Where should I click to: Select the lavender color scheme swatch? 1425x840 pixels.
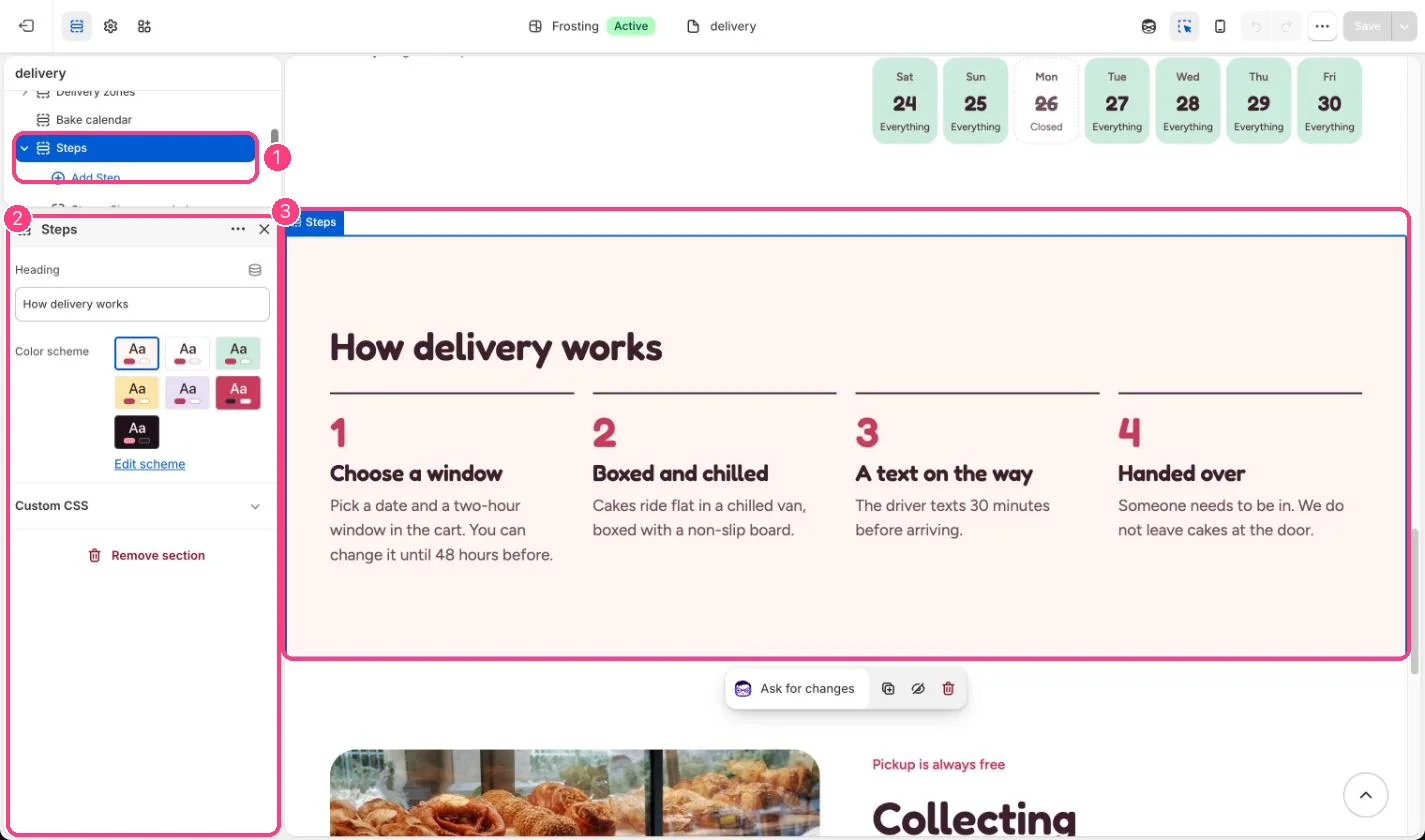(x=188, y=392)
